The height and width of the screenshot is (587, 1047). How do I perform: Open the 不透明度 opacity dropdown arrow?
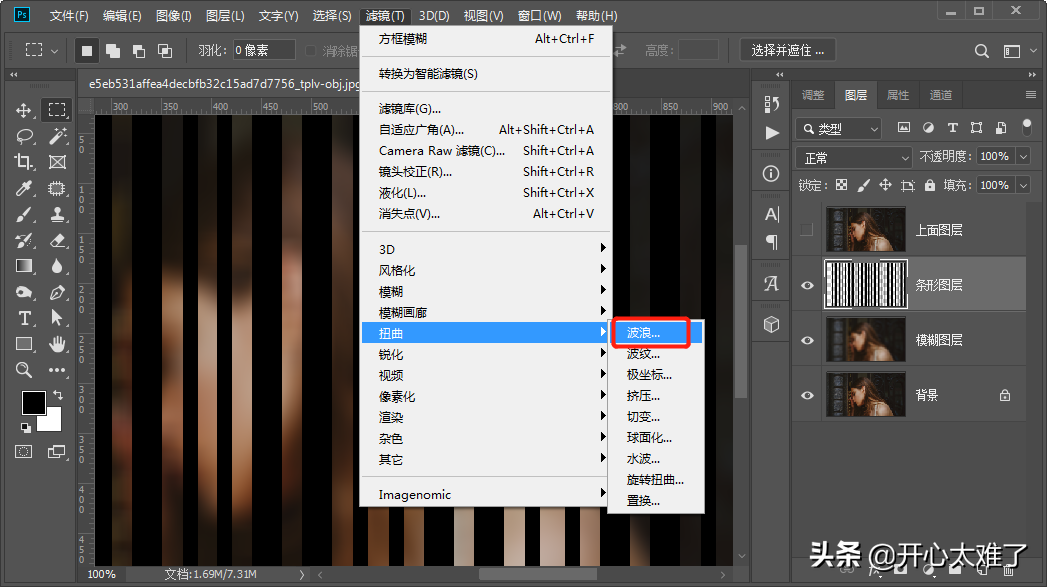(1024, 156)
